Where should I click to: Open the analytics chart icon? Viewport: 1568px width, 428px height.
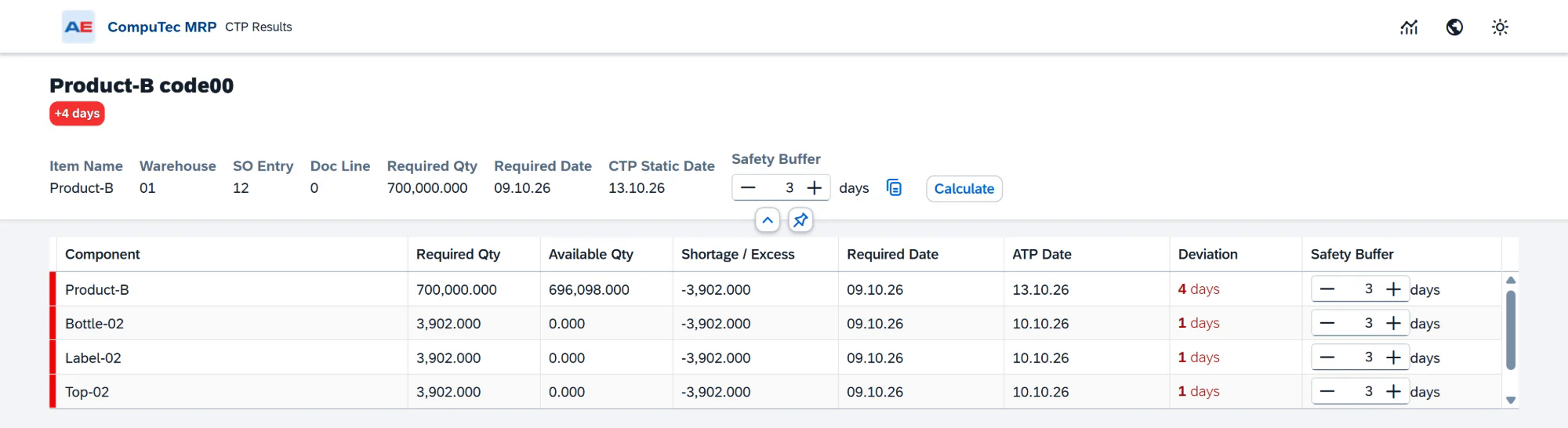(1409, 27)
